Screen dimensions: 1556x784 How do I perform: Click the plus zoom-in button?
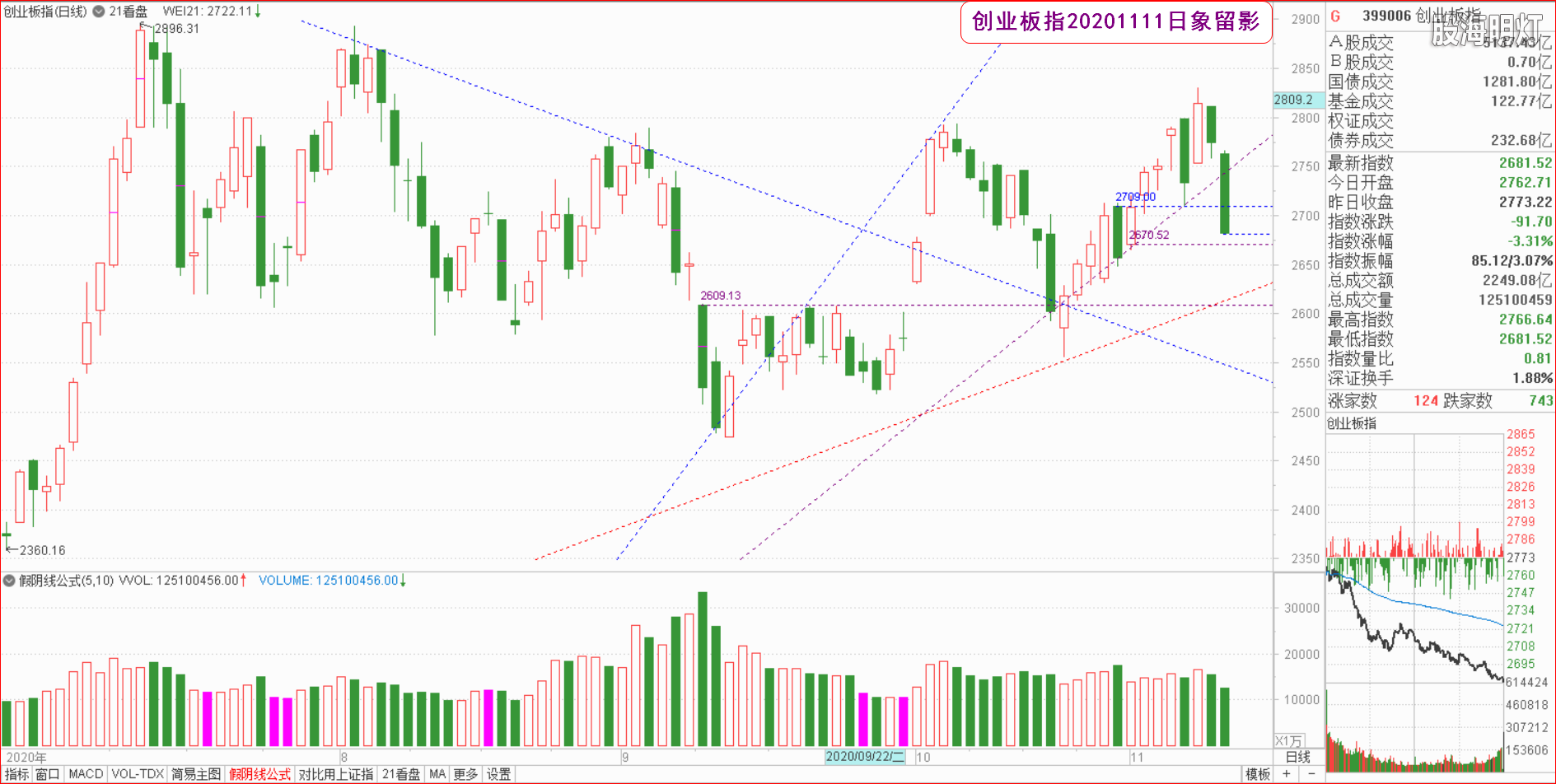[1287, 774]
